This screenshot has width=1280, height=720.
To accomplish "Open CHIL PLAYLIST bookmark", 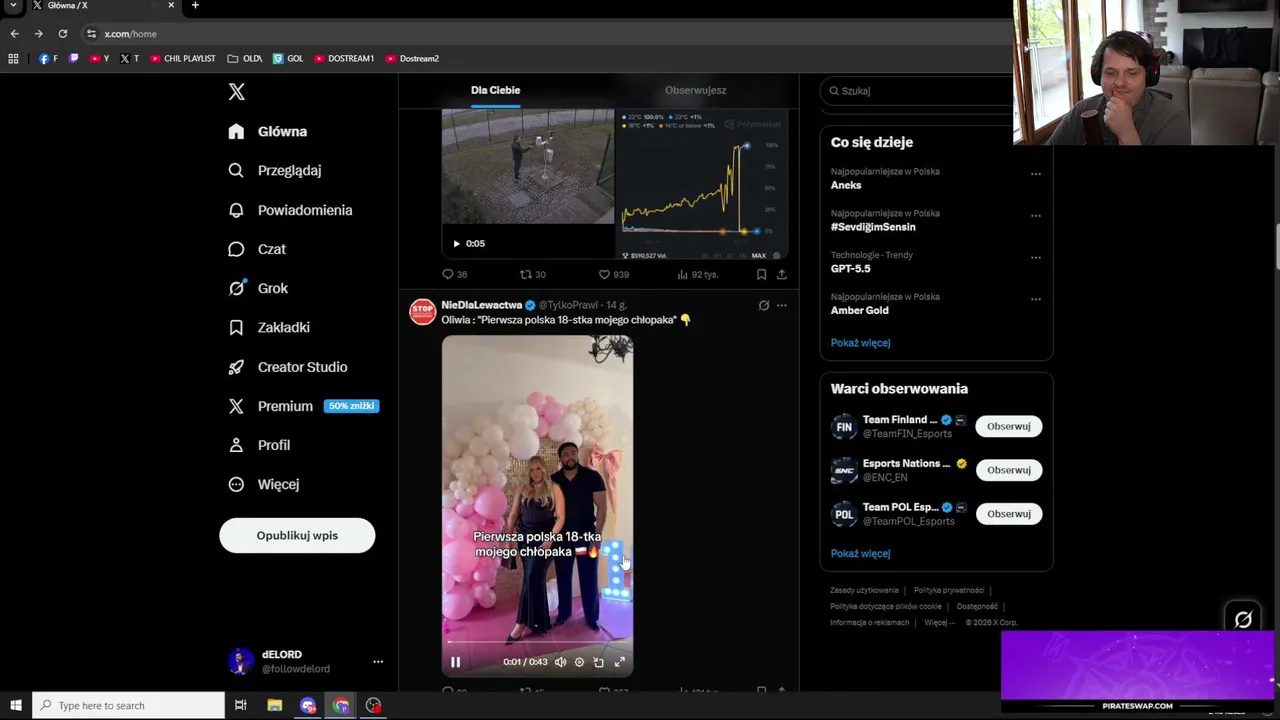I will (183, 59).
